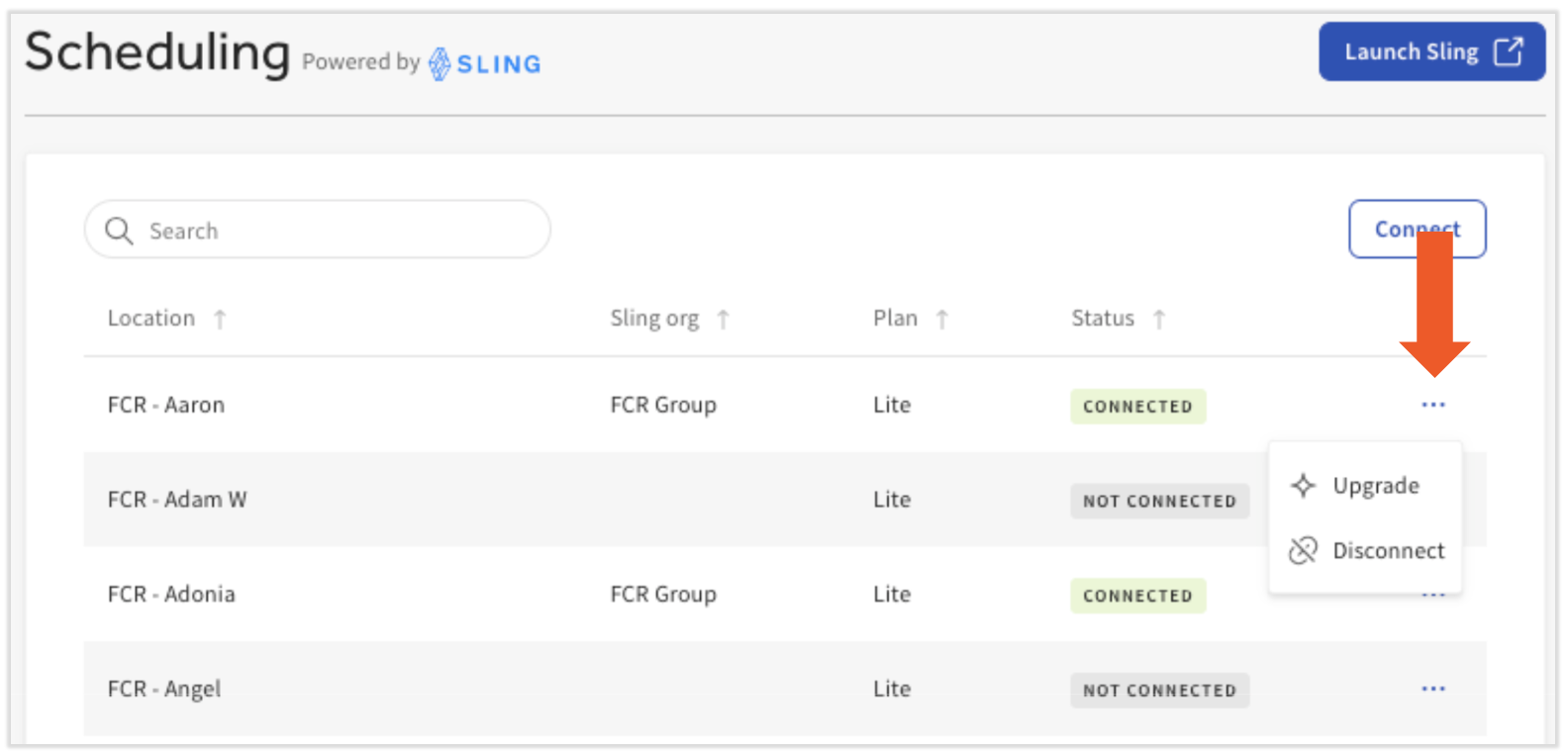The image size is (1568, 756).
Task: Open the three-dot menu for FCR - Angel
Action: [x=1432, y=689]
